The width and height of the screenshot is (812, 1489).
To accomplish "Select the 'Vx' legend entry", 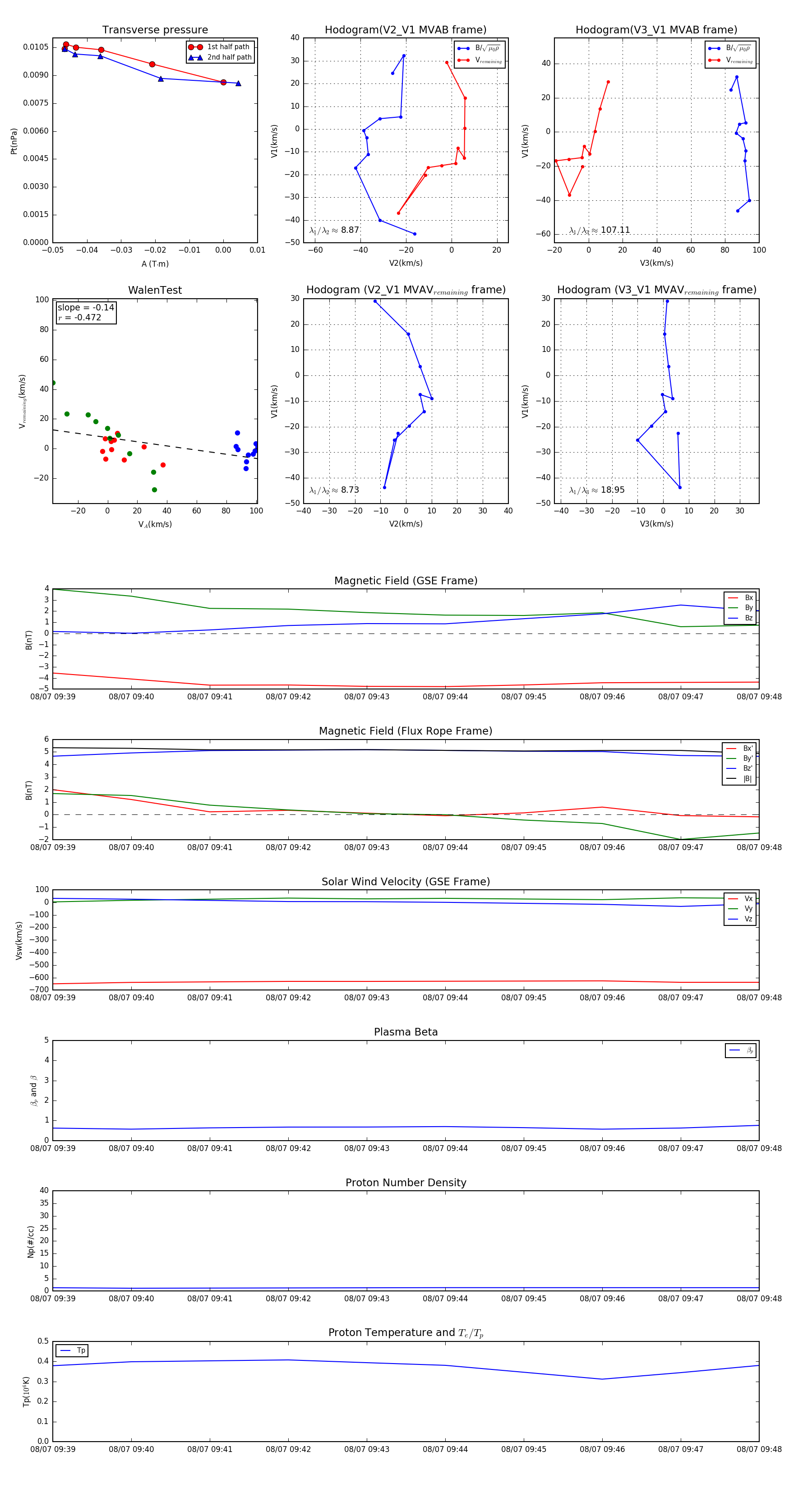I will [x=740, y=898].
